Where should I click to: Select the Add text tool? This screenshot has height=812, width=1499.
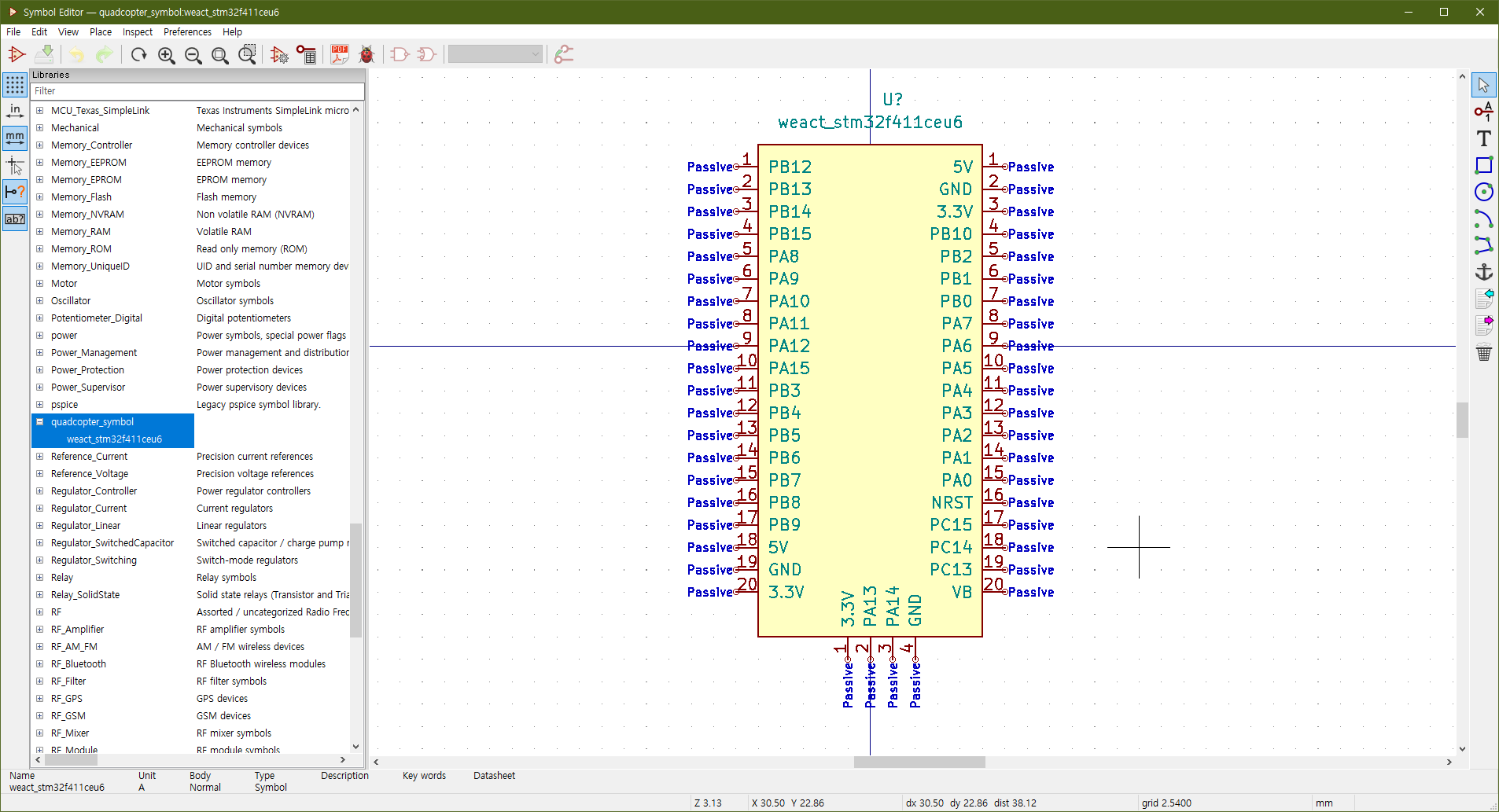(1483, 138)
